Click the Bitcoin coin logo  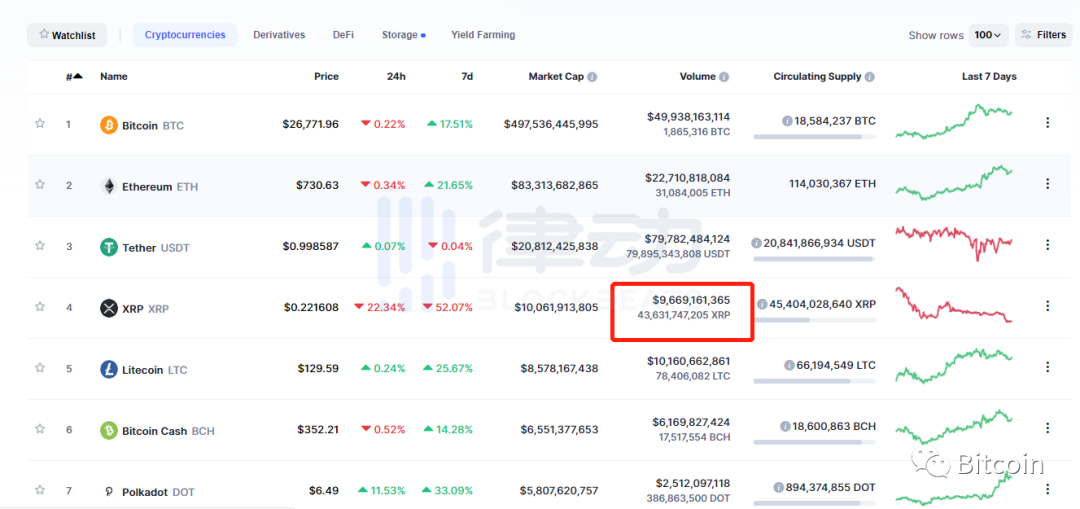pos(109,125)
